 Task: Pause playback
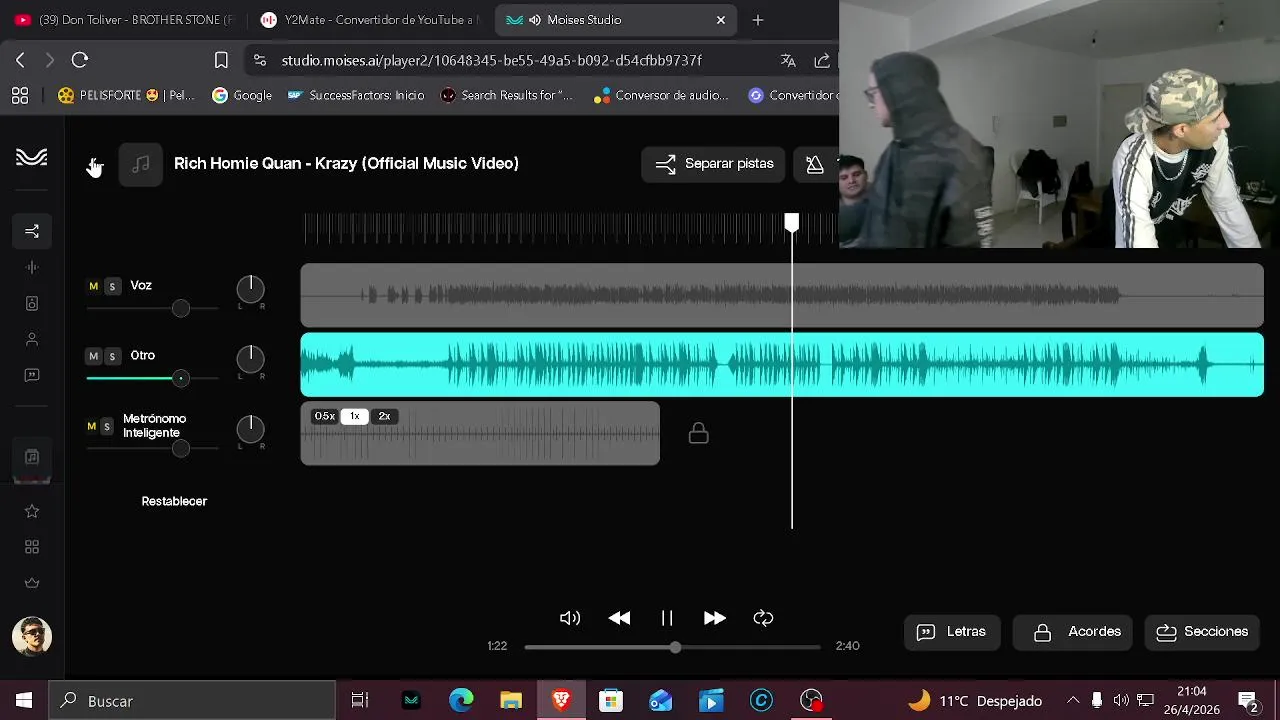coord(667,618)
